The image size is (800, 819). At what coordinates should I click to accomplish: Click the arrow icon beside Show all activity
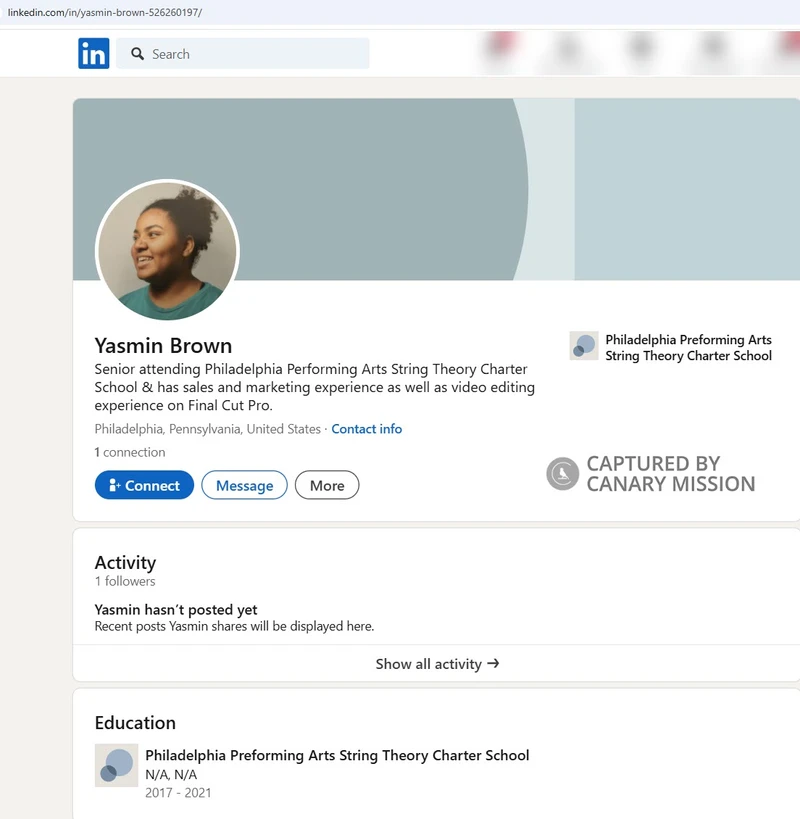pos(496,663)
